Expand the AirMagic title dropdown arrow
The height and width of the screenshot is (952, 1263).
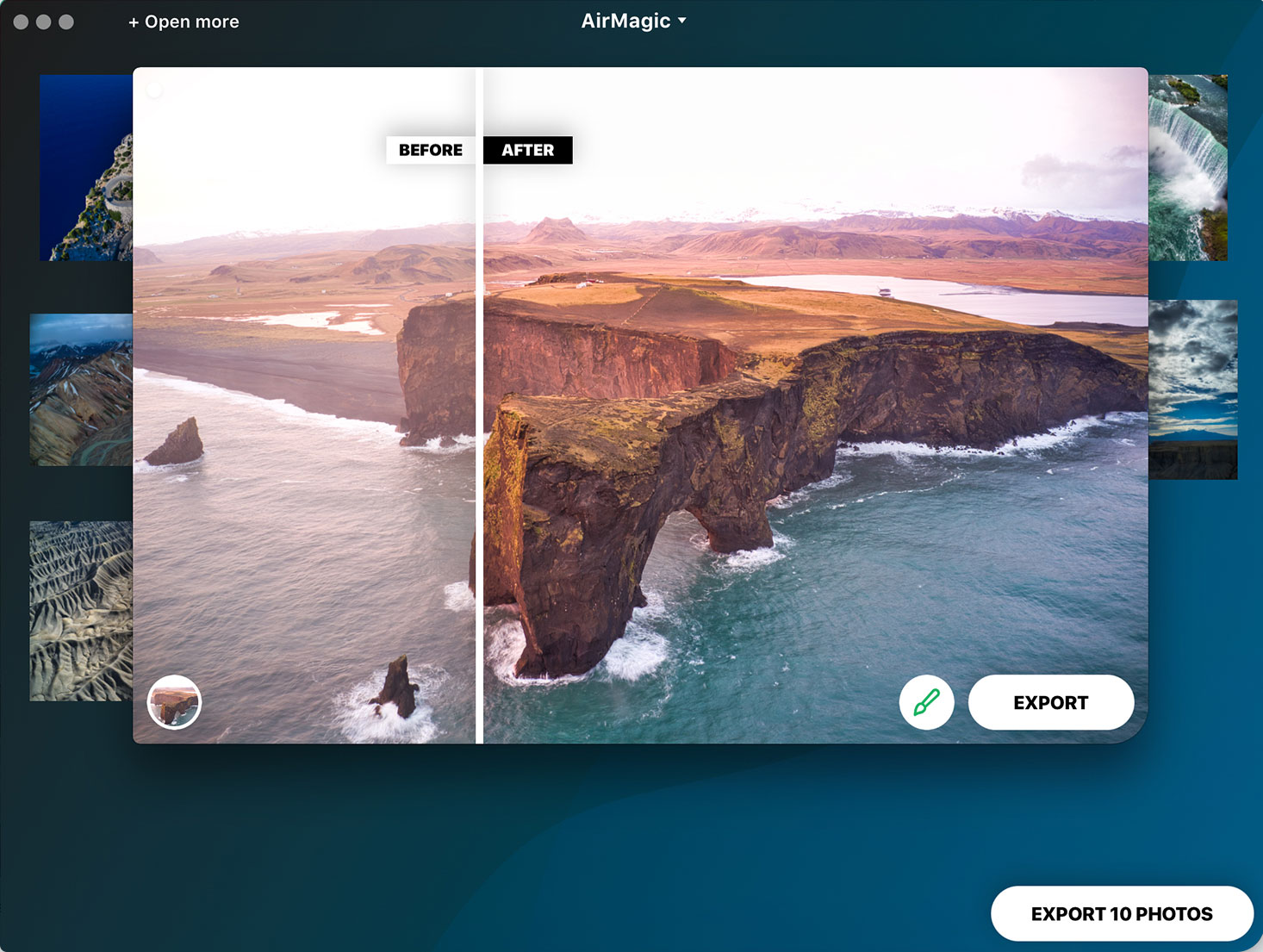click(682, 21)
